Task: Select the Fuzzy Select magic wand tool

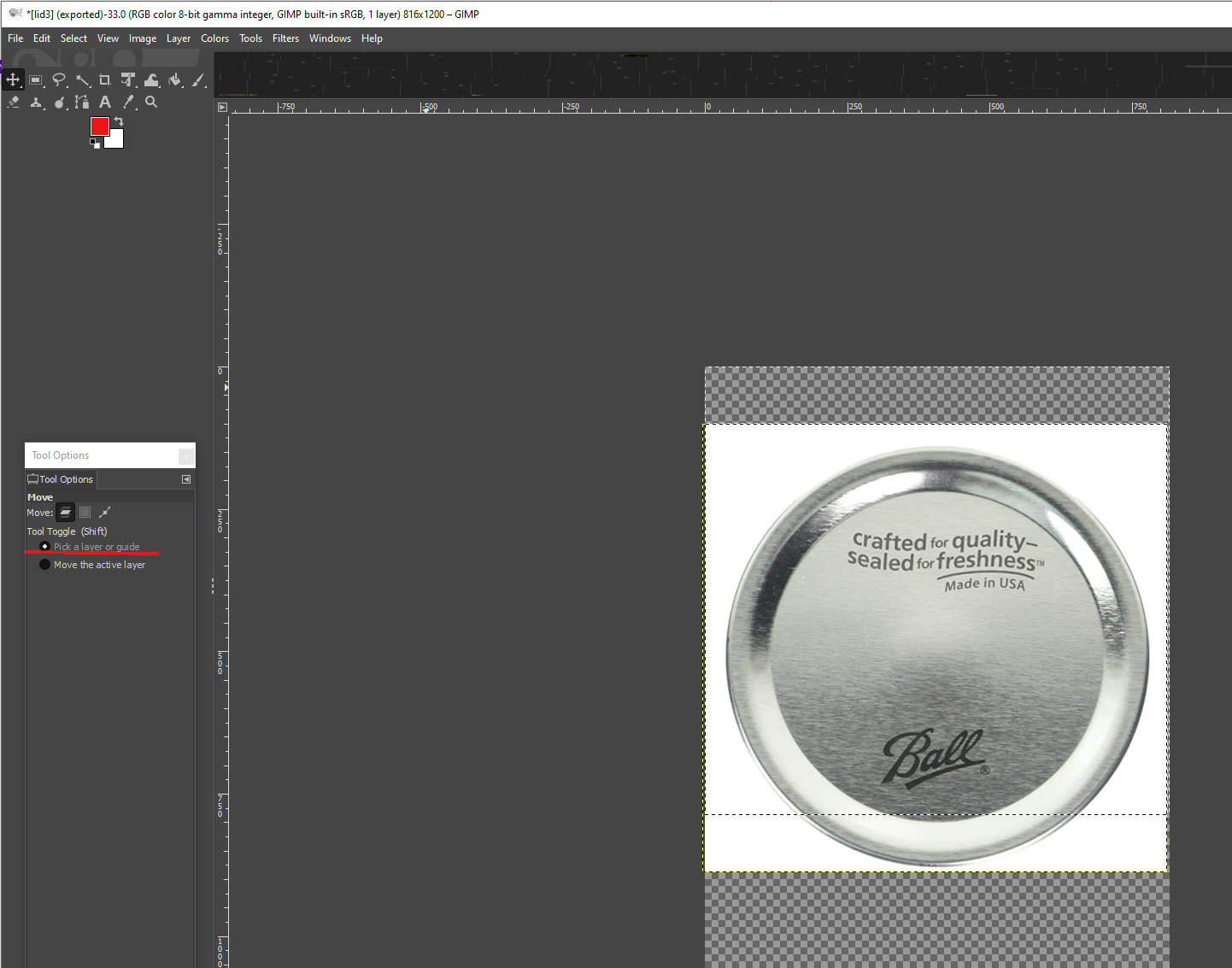Action: (82, 79)
